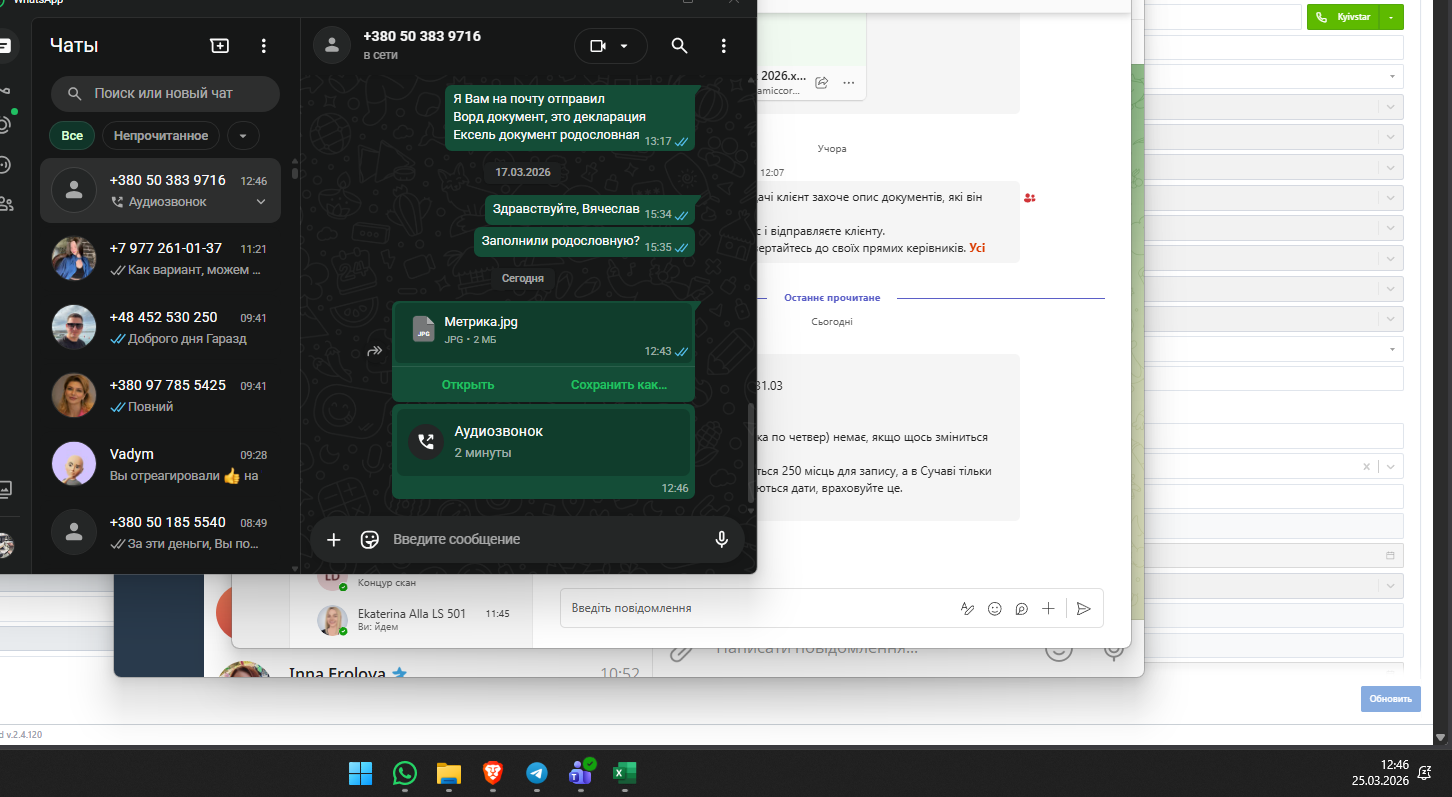Open the WhatsApp emoji and sticker picker
The width and height of the screenshot is (1452, 797).
click(x=370, y=539)
